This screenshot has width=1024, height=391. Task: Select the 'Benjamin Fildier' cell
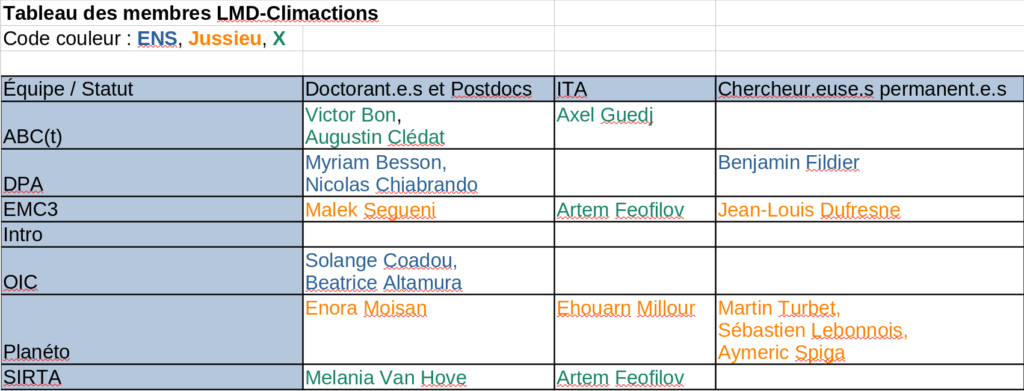coord(869,173)
